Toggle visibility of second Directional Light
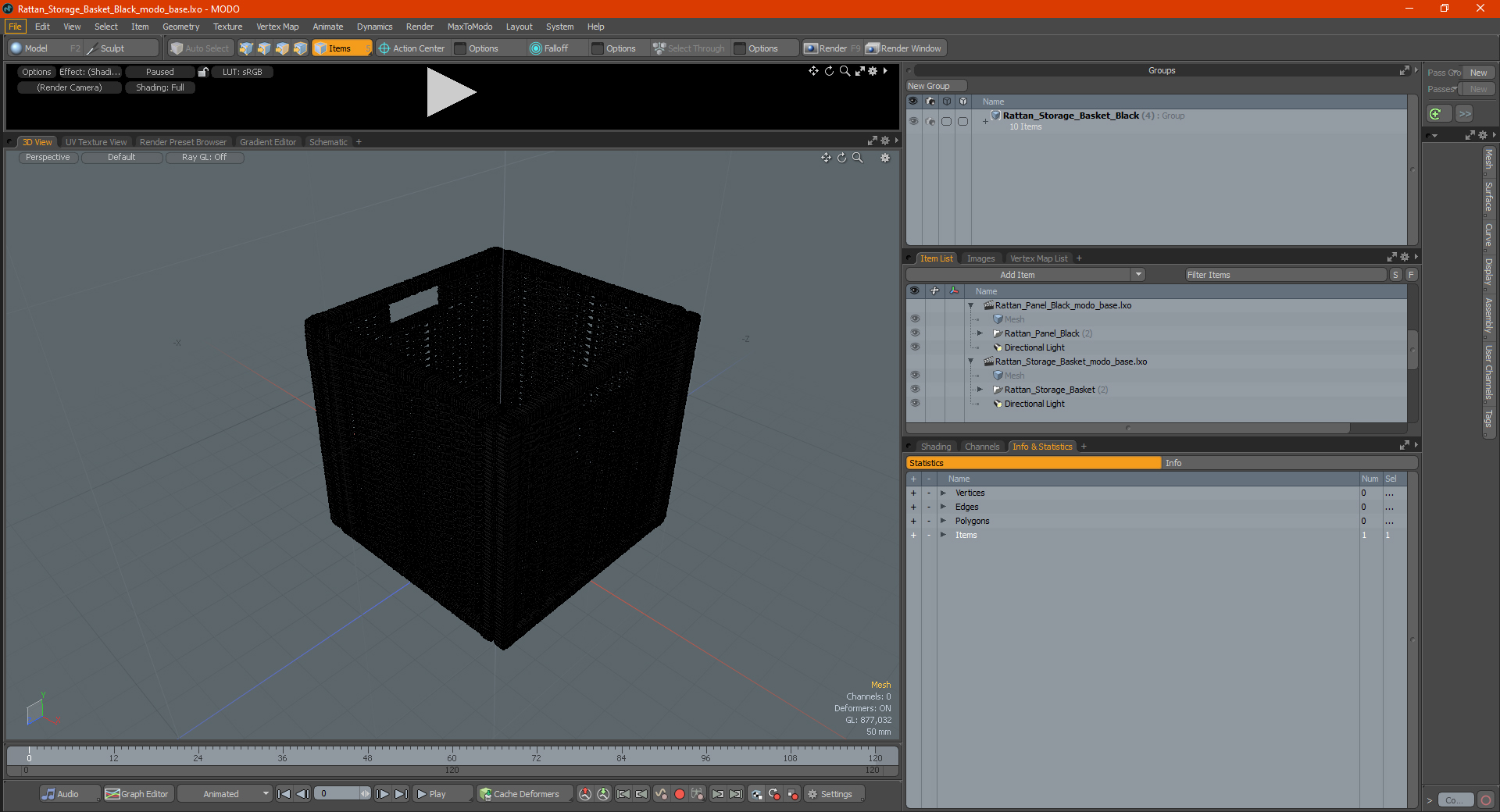Image resolution: width=1500 pixels, height=812 pixels. pos(915,404)
